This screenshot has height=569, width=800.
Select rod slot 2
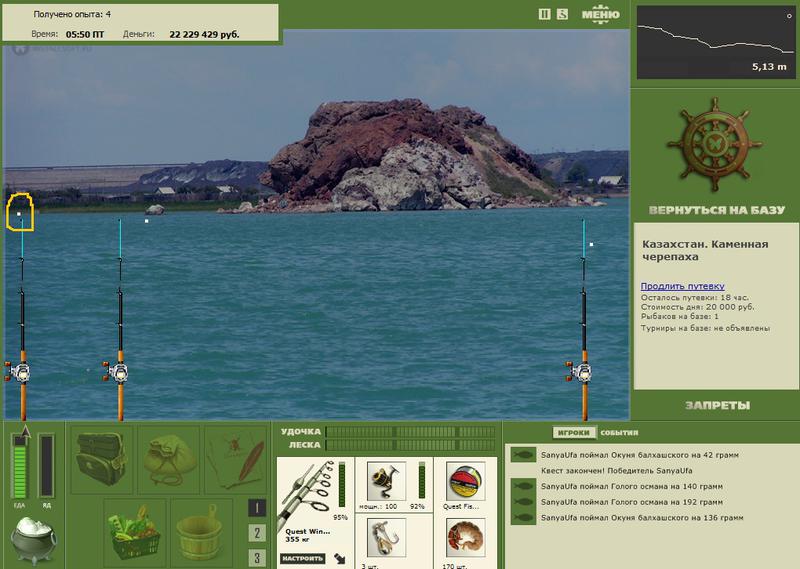[257, 533]
